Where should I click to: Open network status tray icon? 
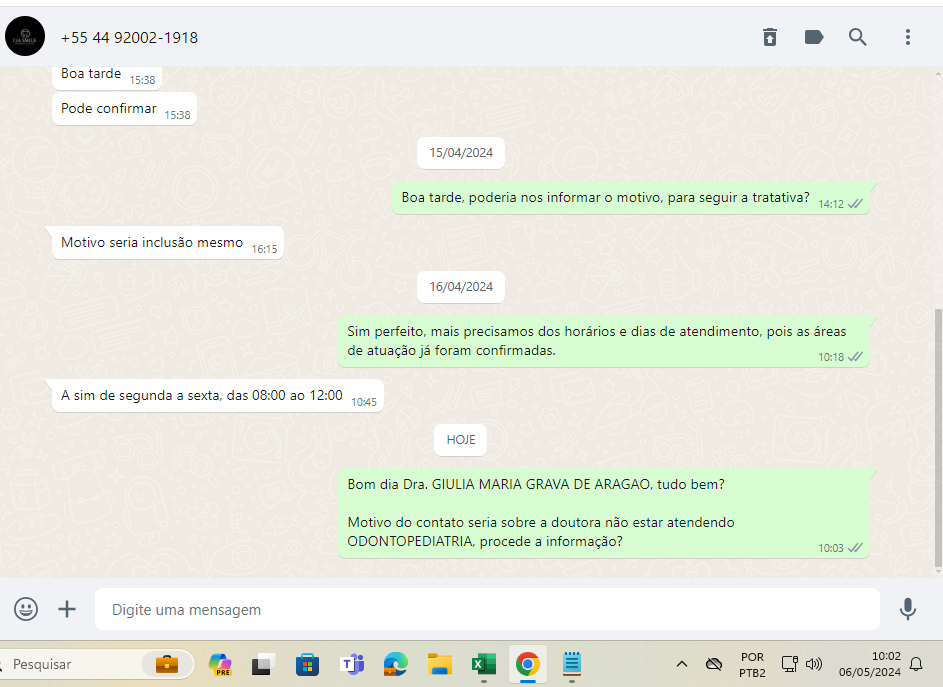pyautogui.click(x=790, y=664)
